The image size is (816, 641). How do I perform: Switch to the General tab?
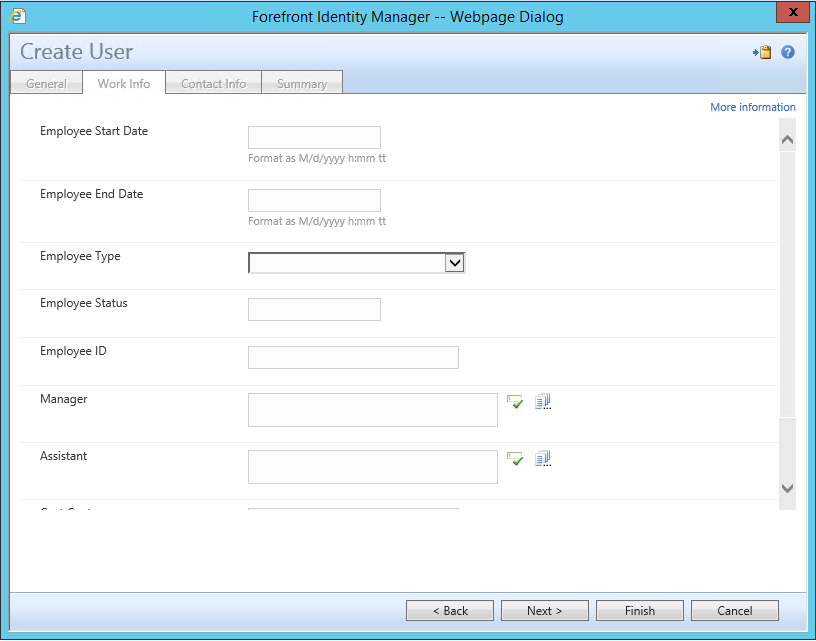pos(46,84)
